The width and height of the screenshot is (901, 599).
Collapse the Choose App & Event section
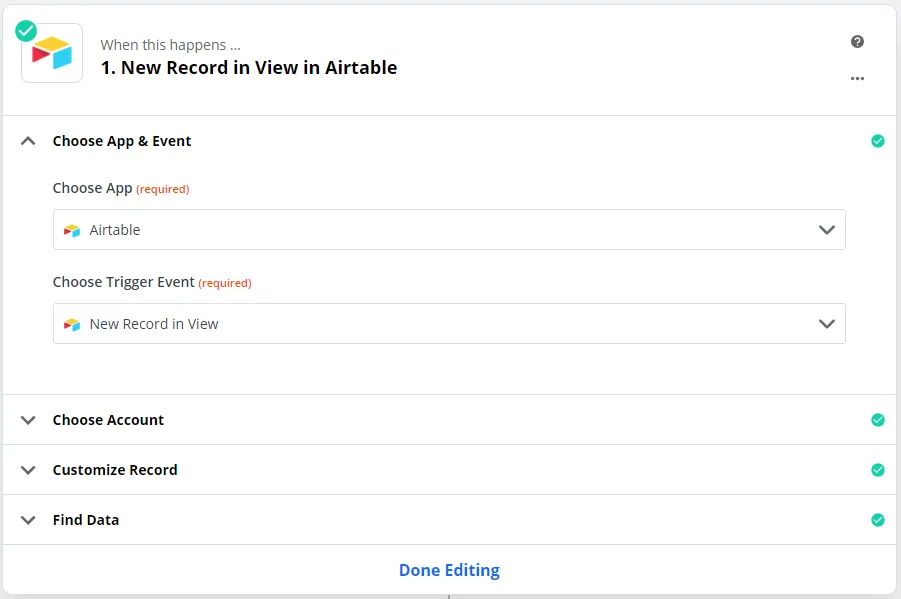point(28,141)
